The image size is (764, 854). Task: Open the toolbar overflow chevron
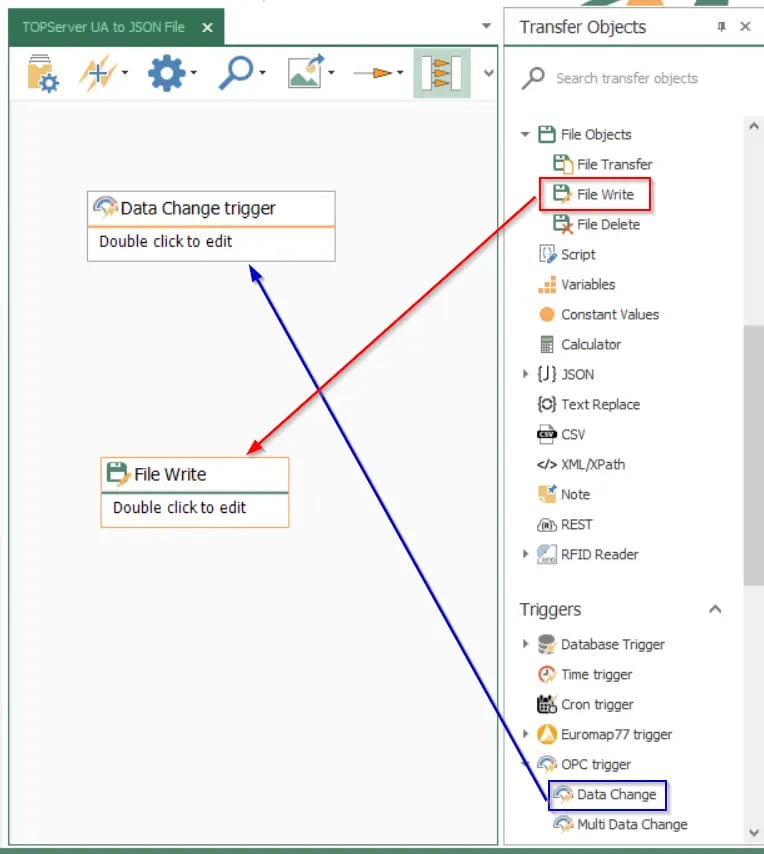[488, 73]
